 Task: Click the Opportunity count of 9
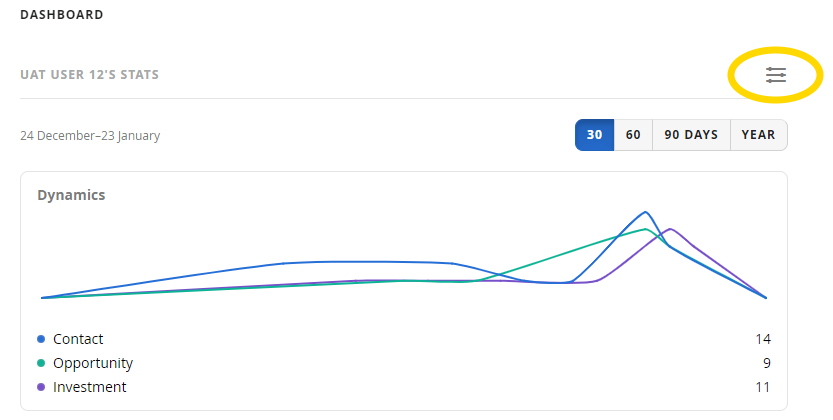[767, 363]
